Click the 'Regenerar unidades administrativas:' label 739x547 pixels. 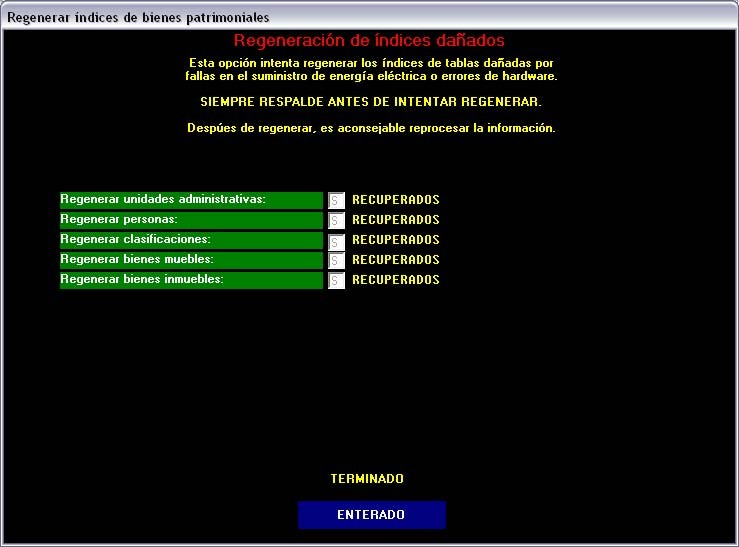(x=191, y=200)
